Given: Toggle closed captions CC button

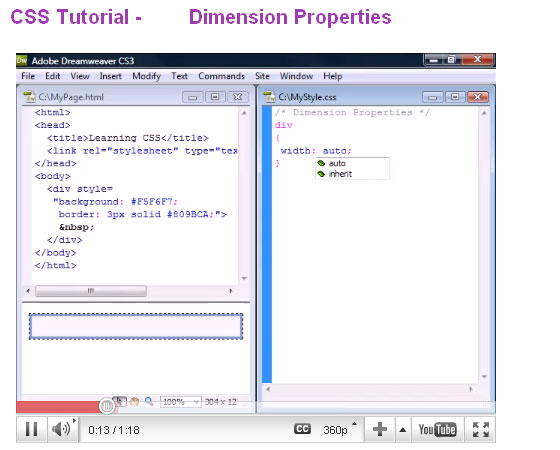Looking at the screenshot, I should coord(302,429).
